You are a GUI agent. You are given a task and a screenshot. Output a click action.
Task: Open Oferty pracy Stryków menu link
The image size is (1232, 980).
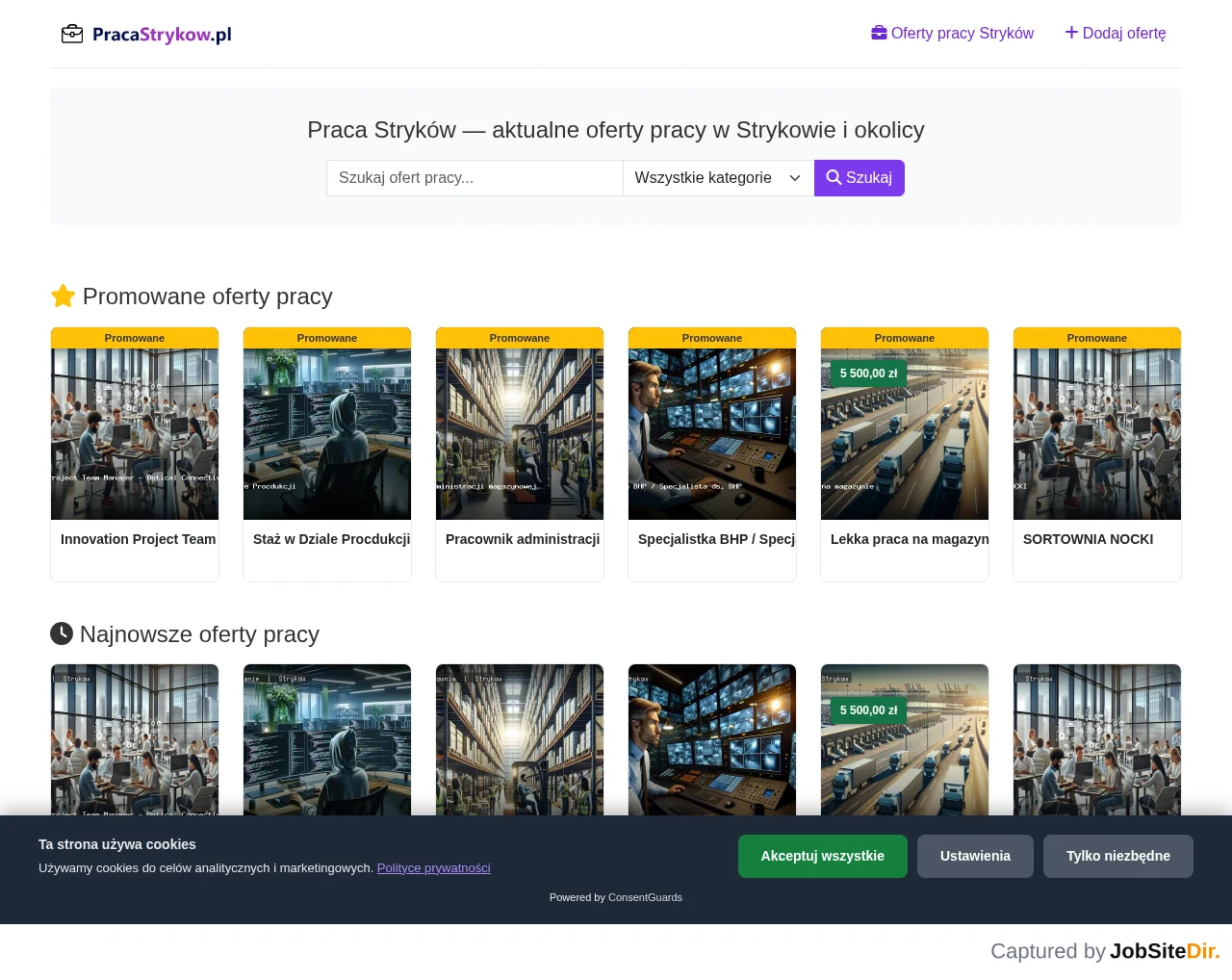click(x=953, y=34)
